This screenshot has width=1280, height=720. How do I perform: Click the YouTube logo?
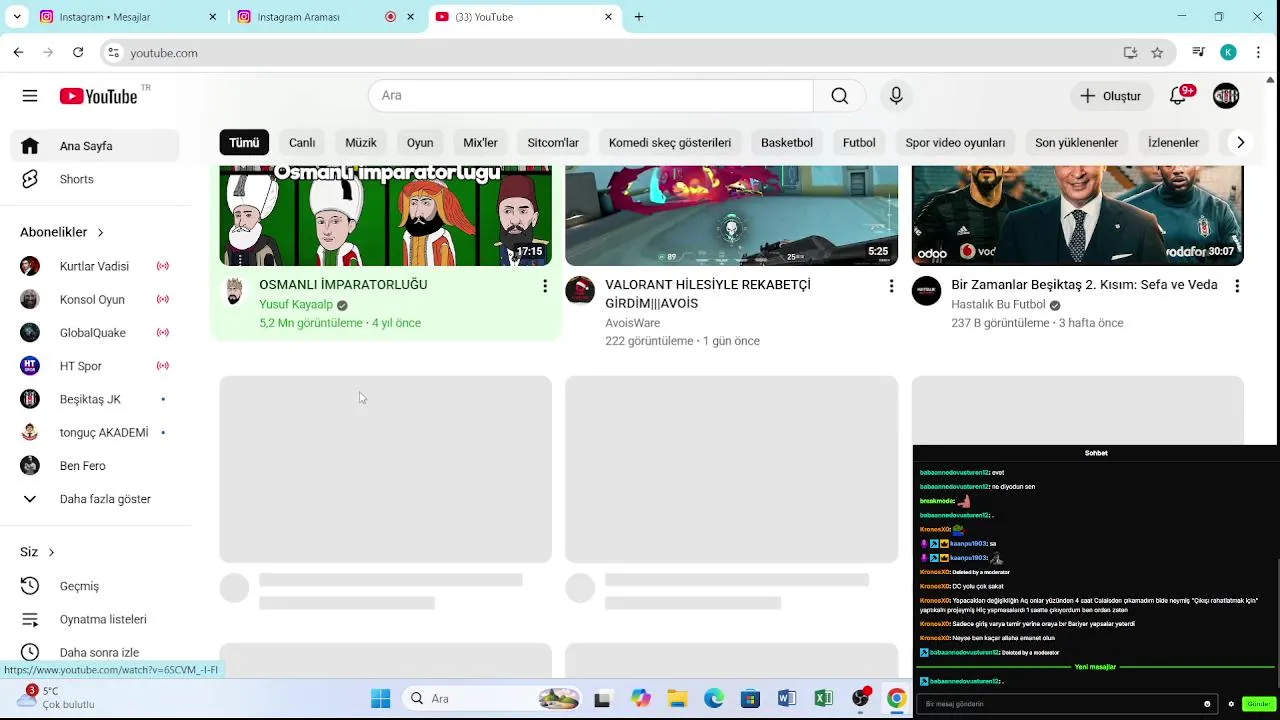tap(98, 96)
